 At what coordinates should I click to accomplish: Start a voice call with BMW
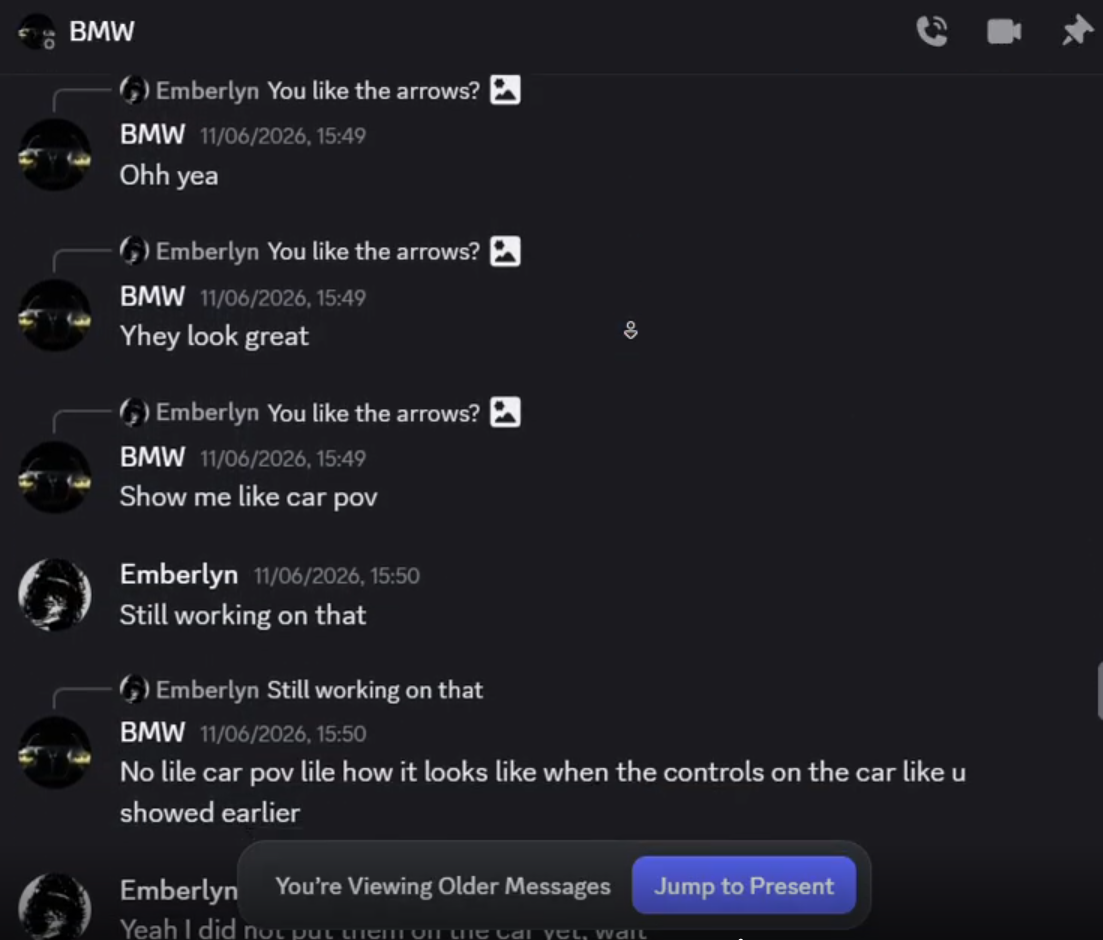tap(932, 32)
